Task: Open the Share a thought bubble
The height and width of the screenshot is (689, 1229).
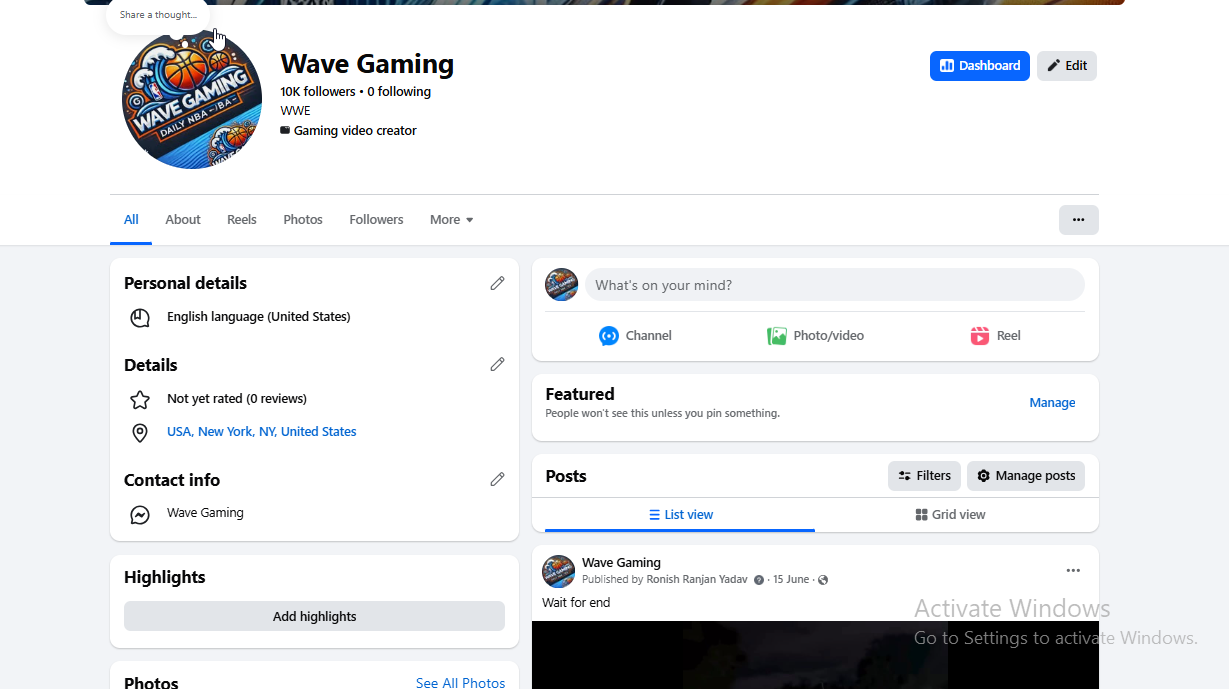Action: (x=158, y=15)
